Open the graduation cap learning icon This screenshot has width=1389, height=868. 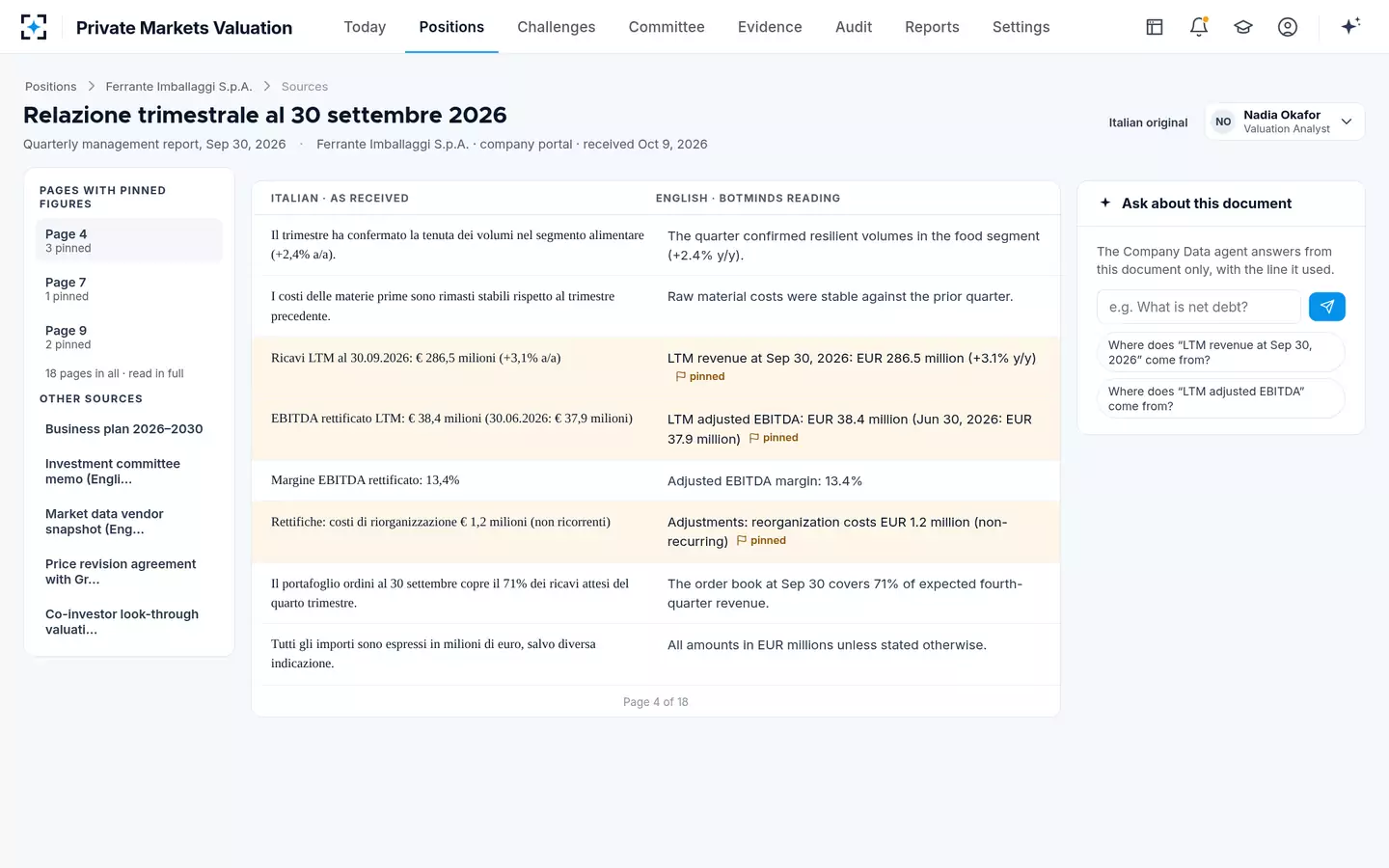(1243, 27)
